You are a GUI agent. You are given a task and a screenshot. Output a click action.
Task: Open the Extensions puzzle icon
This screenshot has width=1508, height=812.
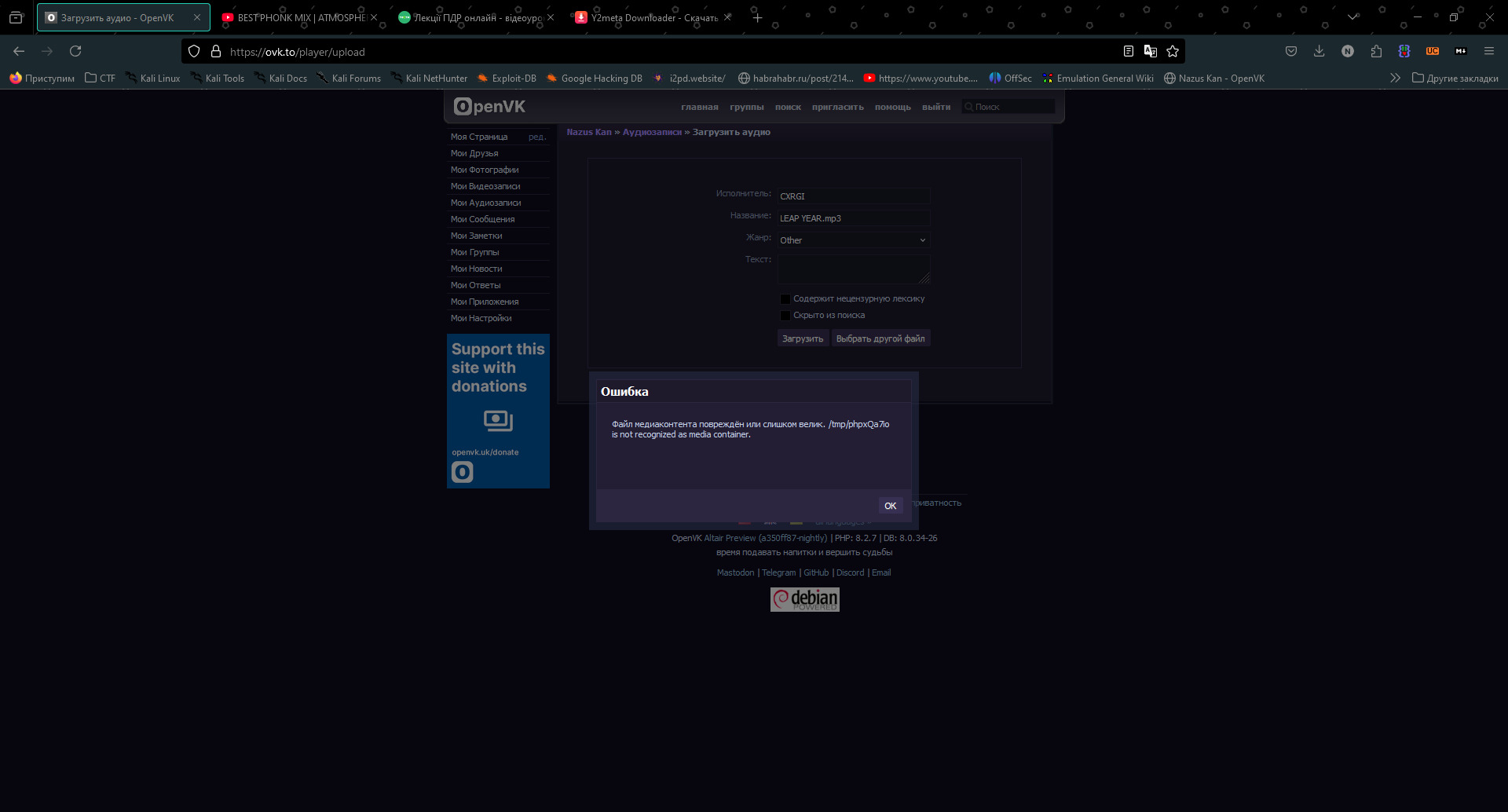(x=1376, y=51)
